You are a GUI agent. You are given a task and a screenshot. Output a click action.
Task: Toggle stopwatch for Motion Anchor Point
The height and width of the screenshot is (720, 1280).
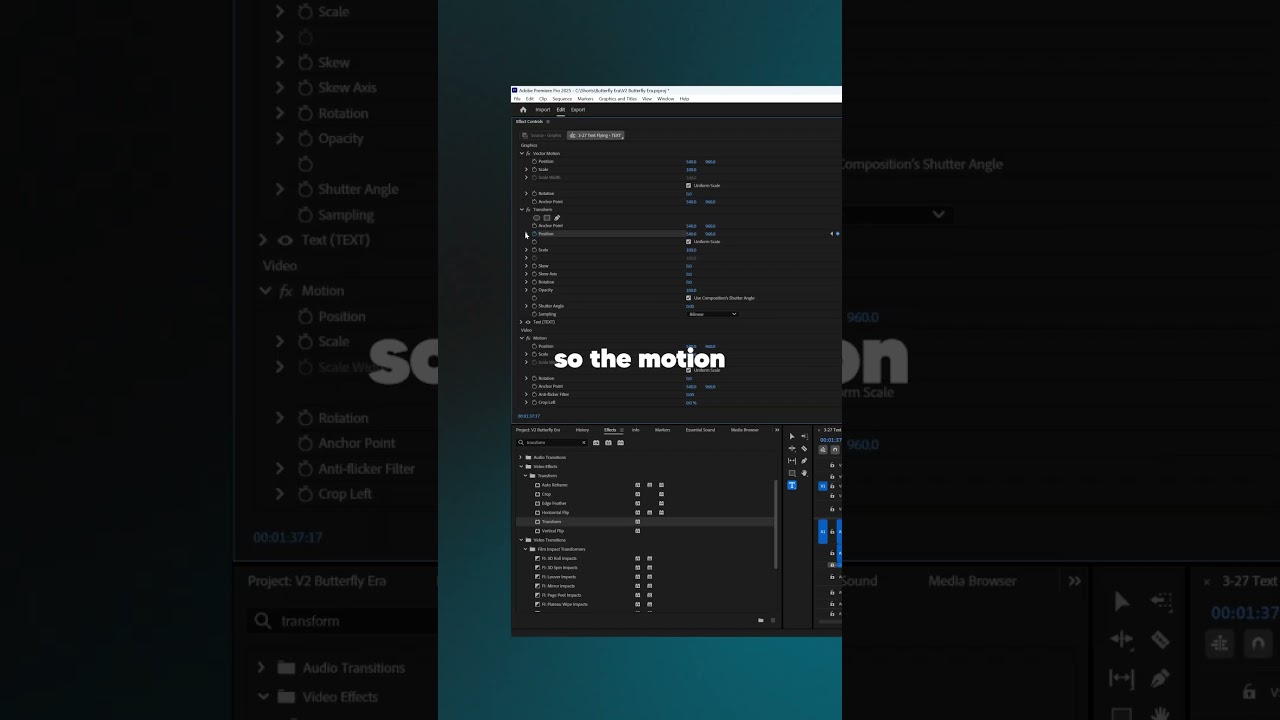click(534, 386)
